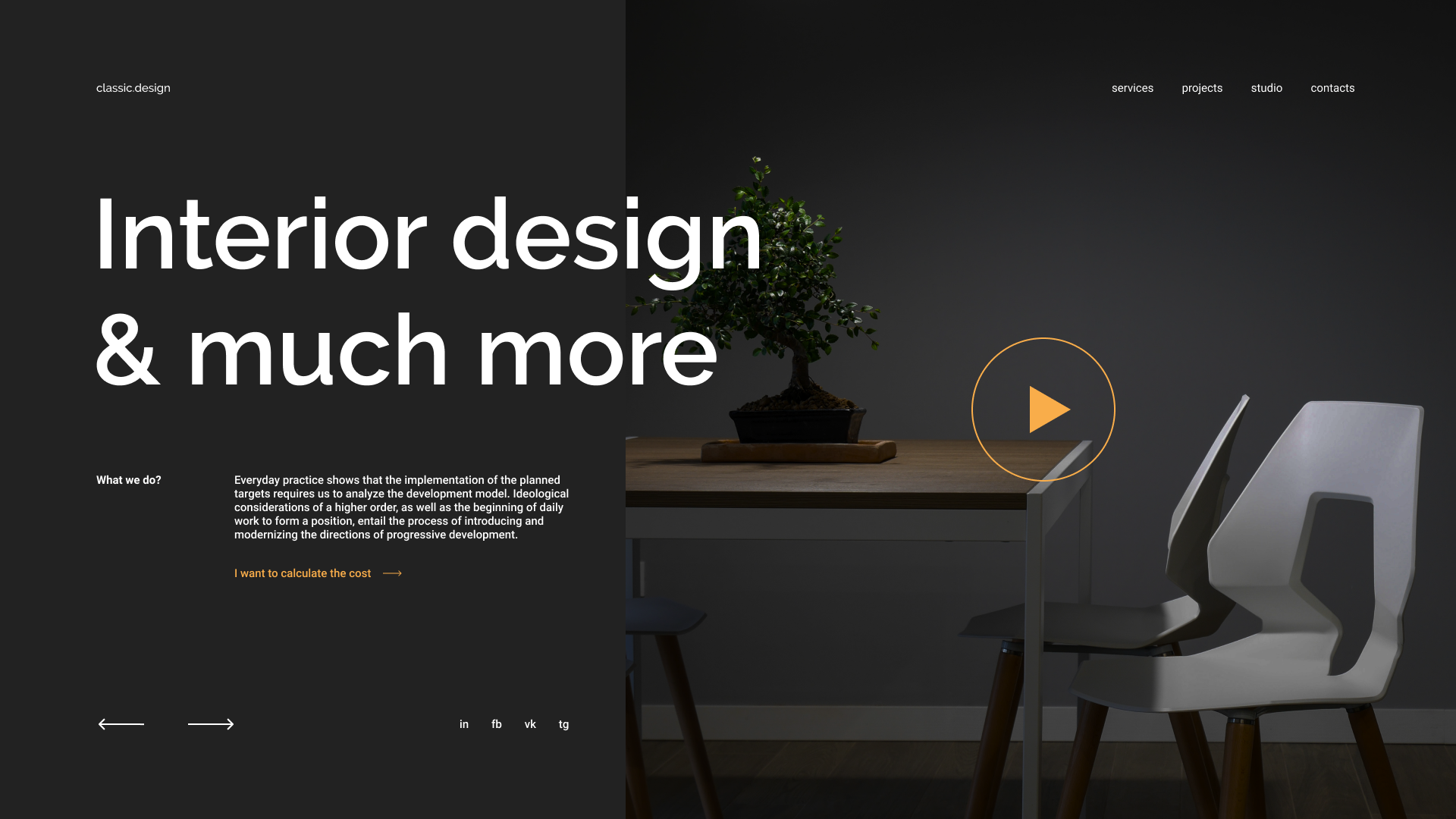Open the projects navigation menu item

coord(1201,88)
